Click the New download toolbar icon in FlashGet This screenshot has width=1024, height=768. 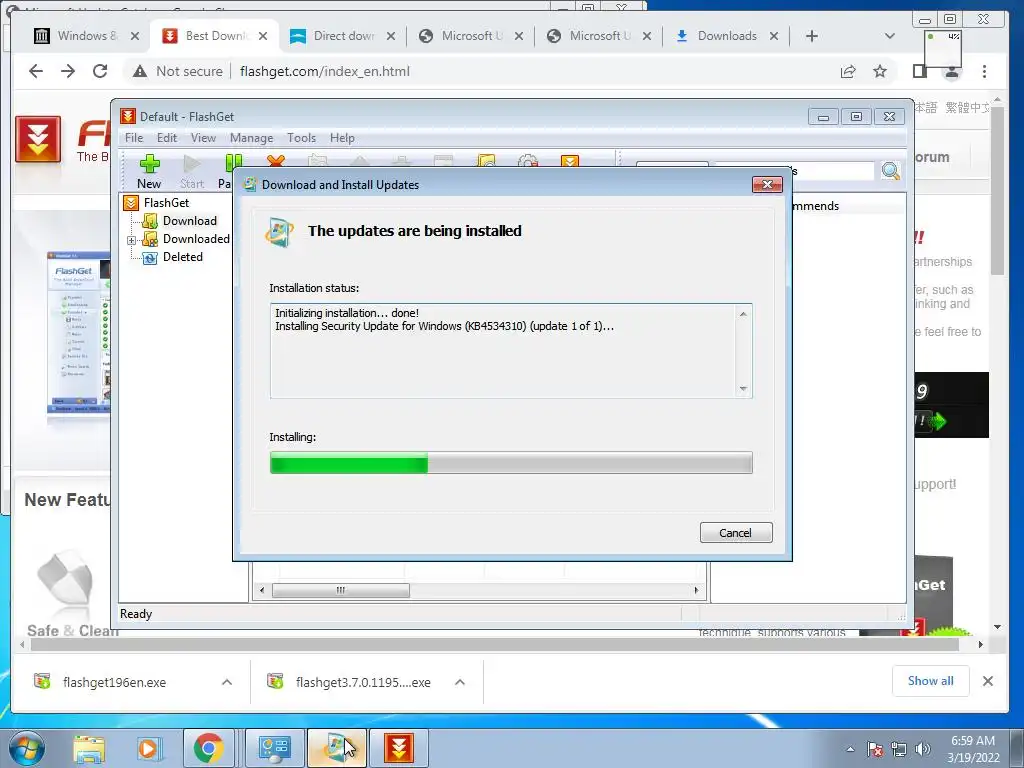(149, 172)
